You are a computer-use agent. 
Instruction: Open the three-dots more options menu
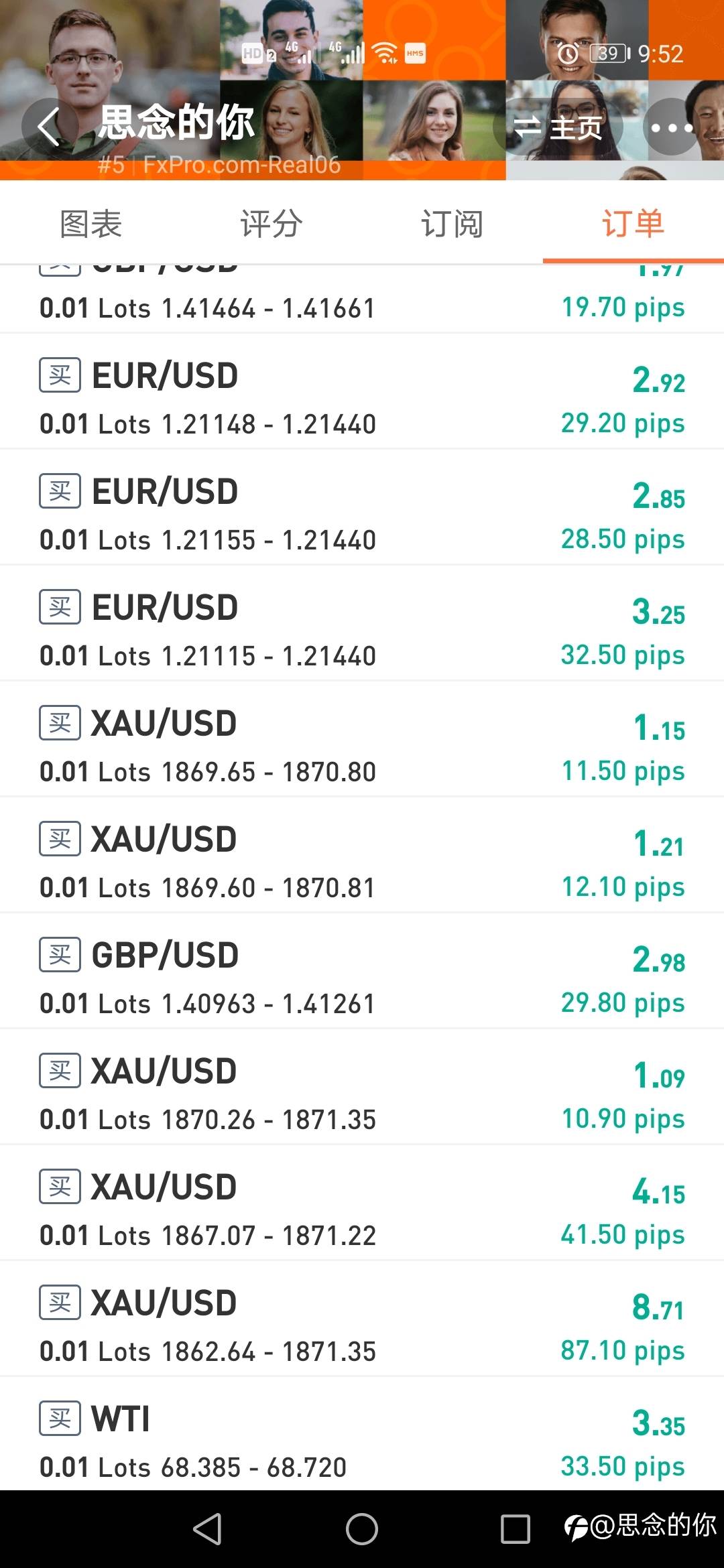670,127
